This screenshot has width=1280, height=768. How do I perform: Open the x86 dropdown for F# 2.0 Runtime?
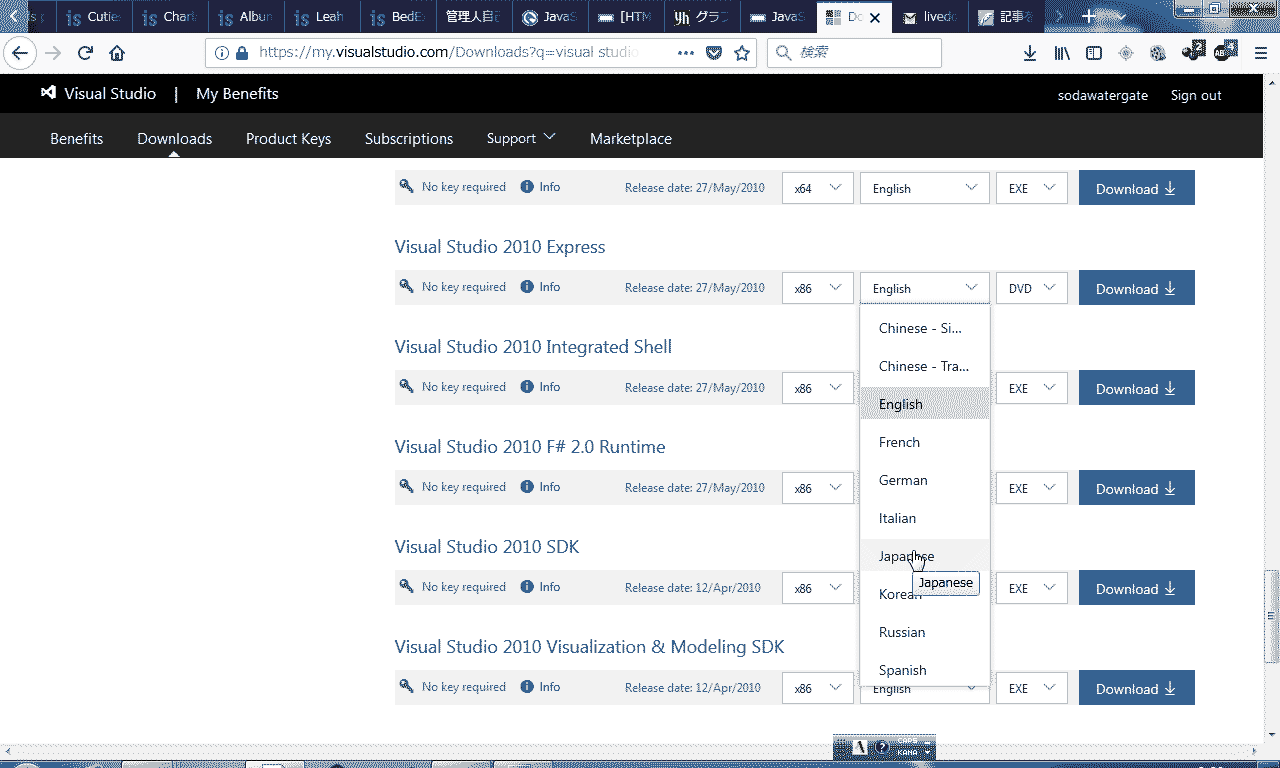tap(817, 487)
